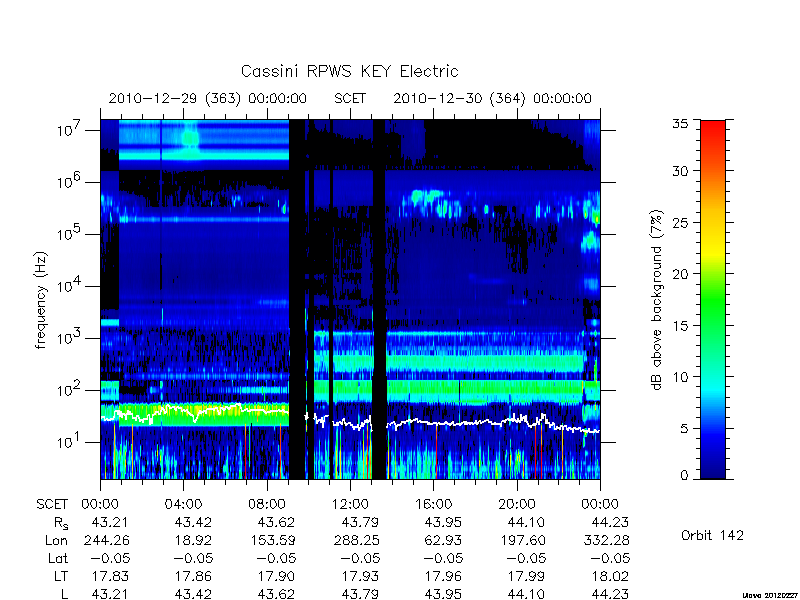Screen dimensions: 800x600
Task: Click the Lon value '18.92'
Action: click(193, 540)
